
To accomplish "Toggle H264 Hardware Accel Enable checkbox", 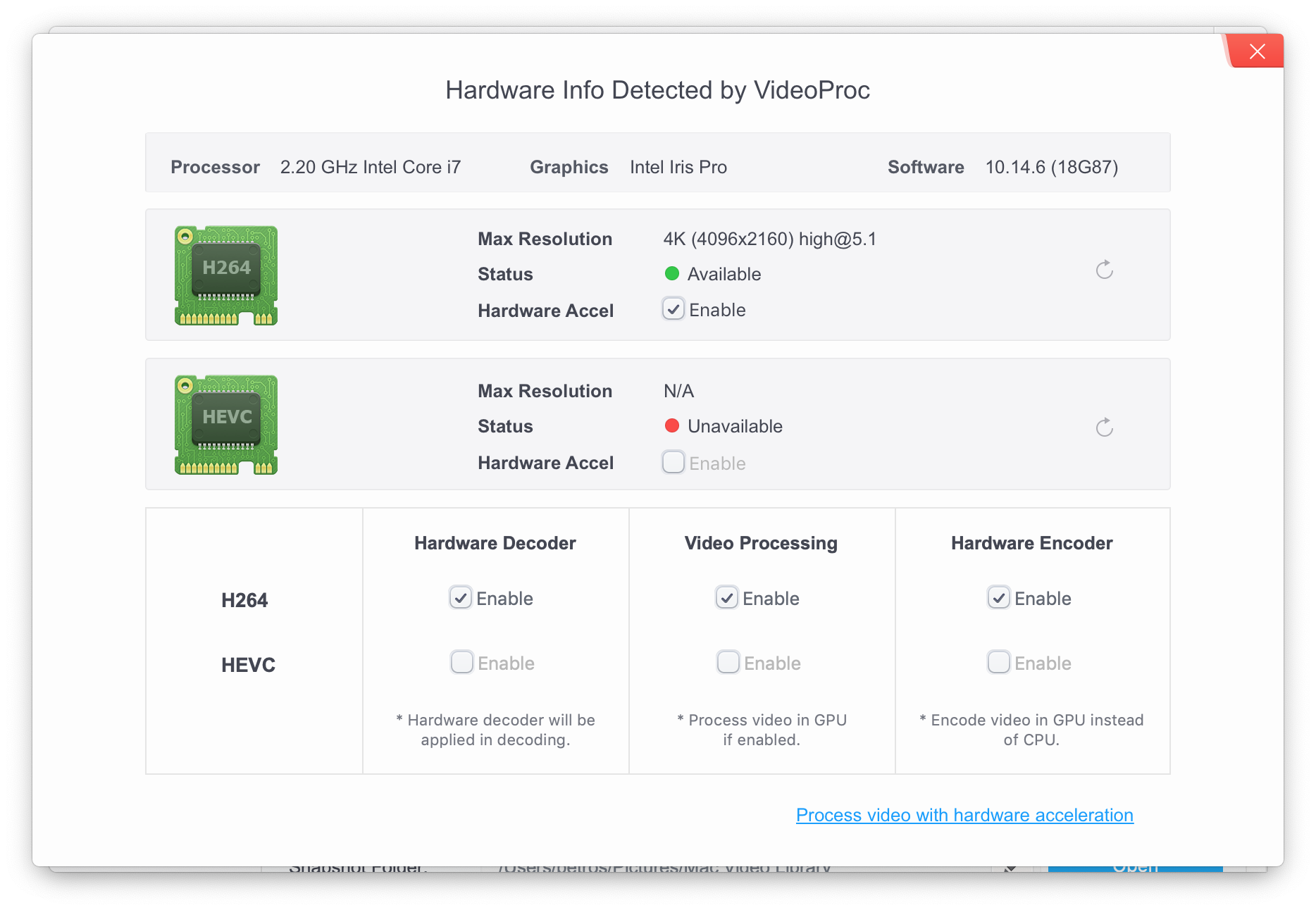I will click(673, 309).
